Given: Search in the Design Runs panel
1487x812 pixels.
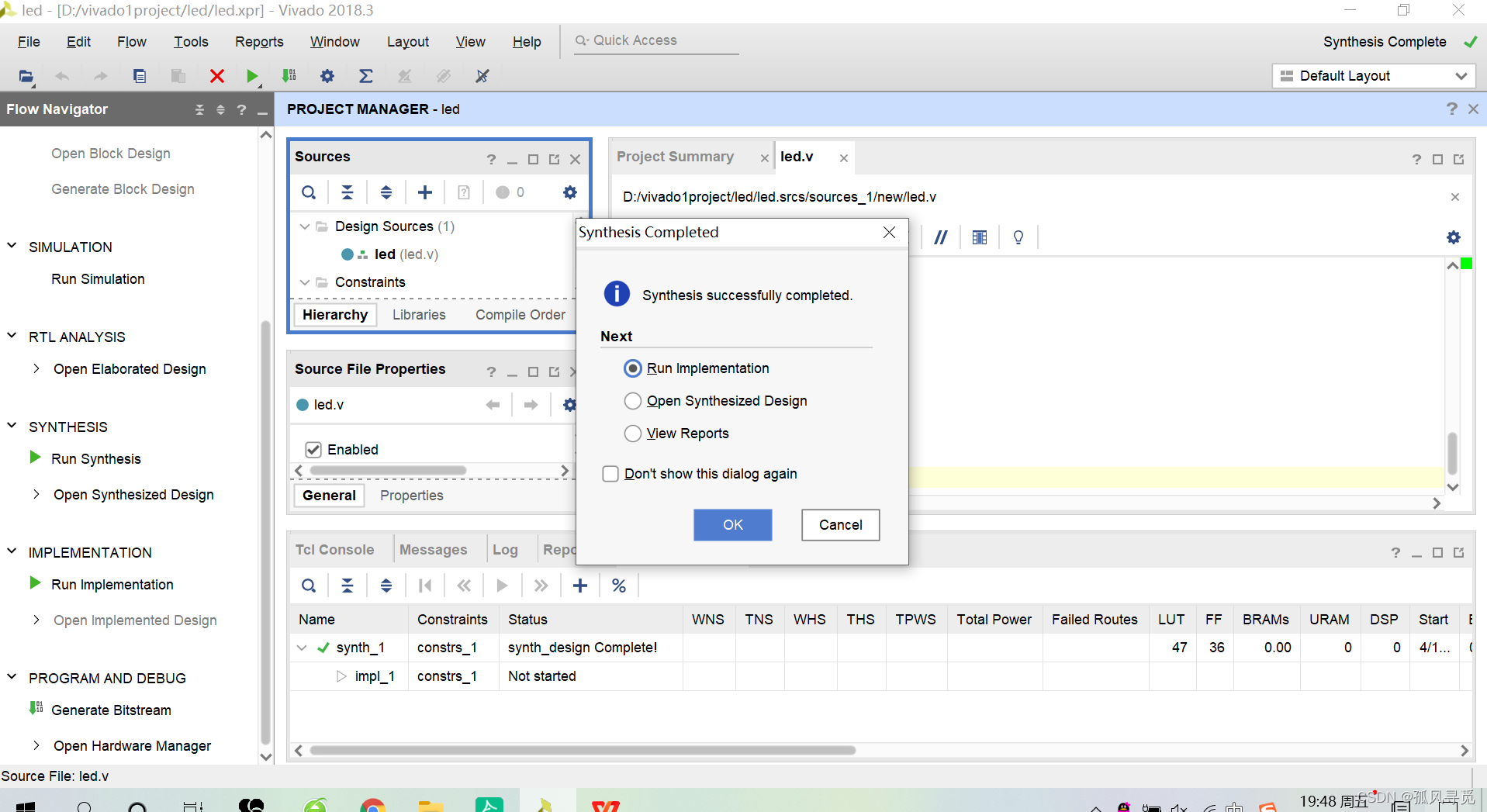Looking at the screenshot, I should coord(309,586).
